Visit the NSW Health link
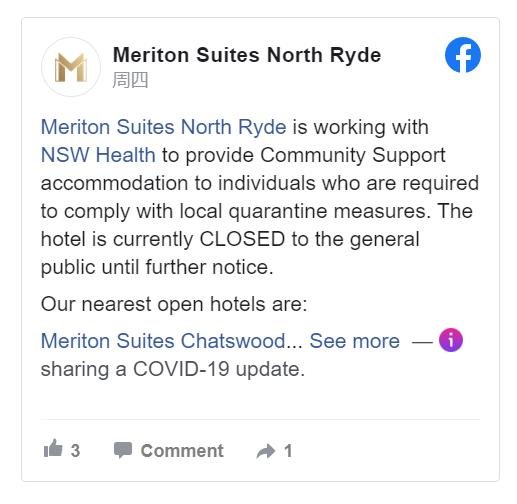Image resolution: width=517 pixels, height=504 pixels. [x=98, y=155]
